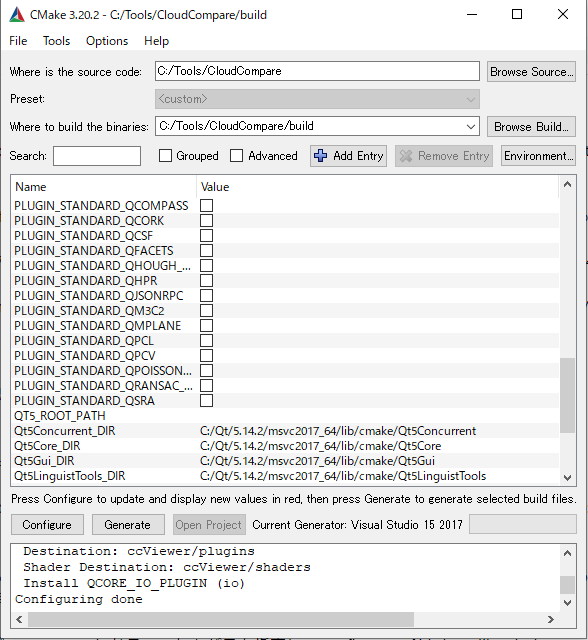This screenshot has height=640, width=588.
Task: Check PLUGIN_STANDARD_QPCL checkbox
Action: tap(206, 340)
